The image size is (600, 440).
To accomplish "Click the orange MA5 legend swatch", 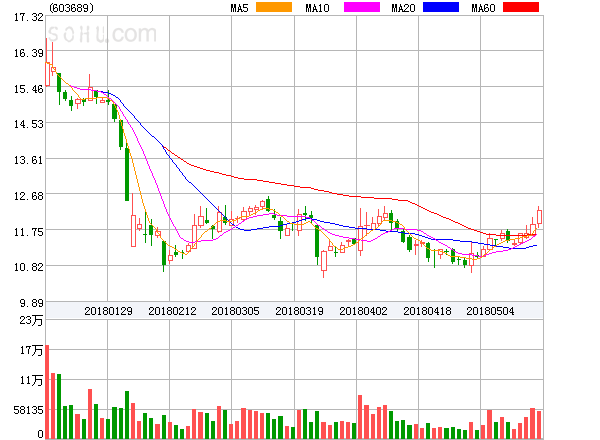I will (274, 7).
